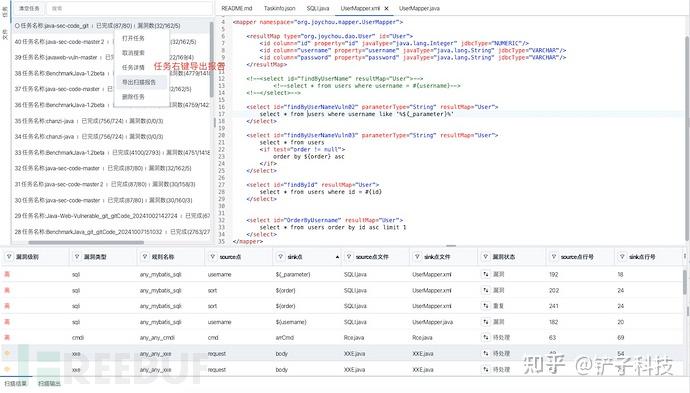
Task: Switch to README.md tab
Action: [x=237, y=8]
